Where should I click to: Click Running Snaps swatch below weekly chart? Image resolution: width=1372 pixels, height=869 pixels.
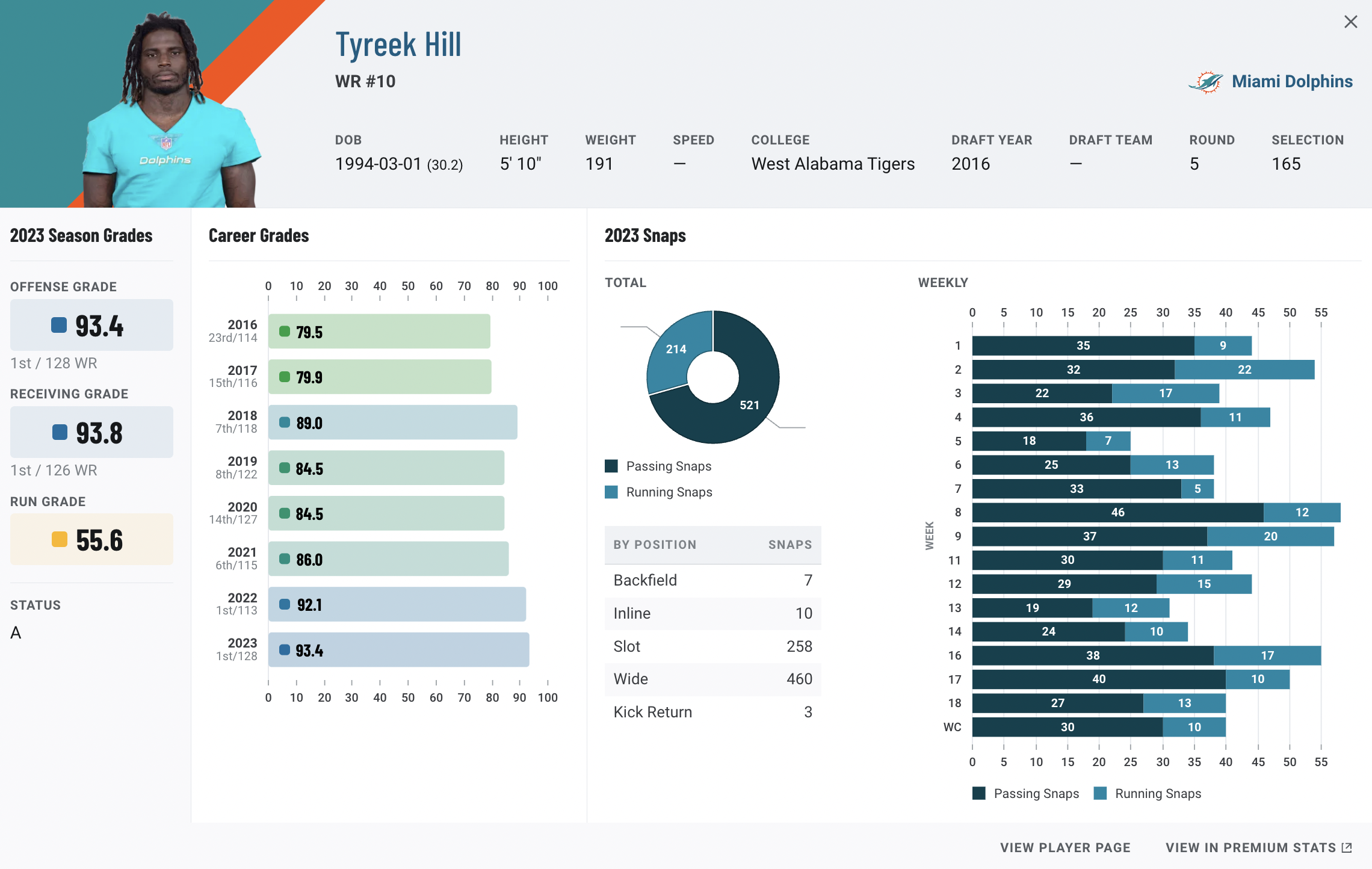1100,794
